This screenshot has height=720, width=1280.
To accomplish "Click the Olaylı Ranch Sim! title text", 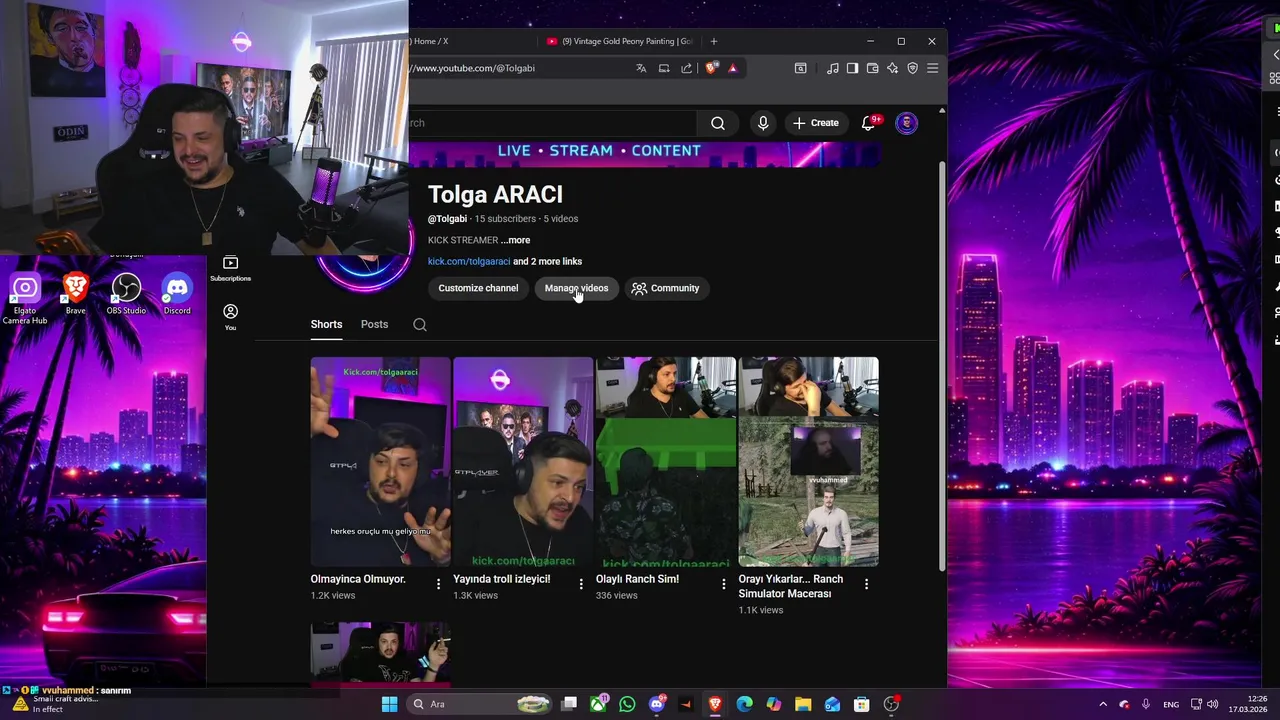I will [x=637, y=579].
